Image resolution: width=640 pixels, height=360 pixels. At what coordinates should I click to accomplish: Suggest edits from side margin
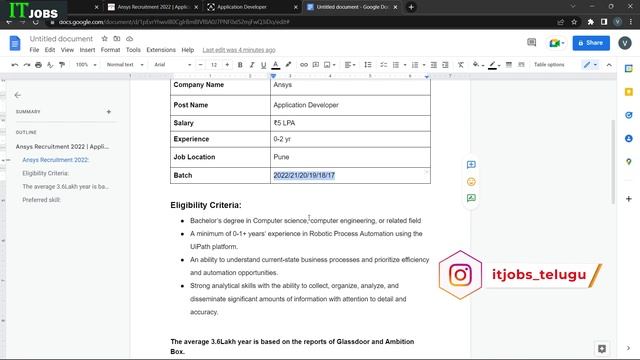tap(471, 198)
